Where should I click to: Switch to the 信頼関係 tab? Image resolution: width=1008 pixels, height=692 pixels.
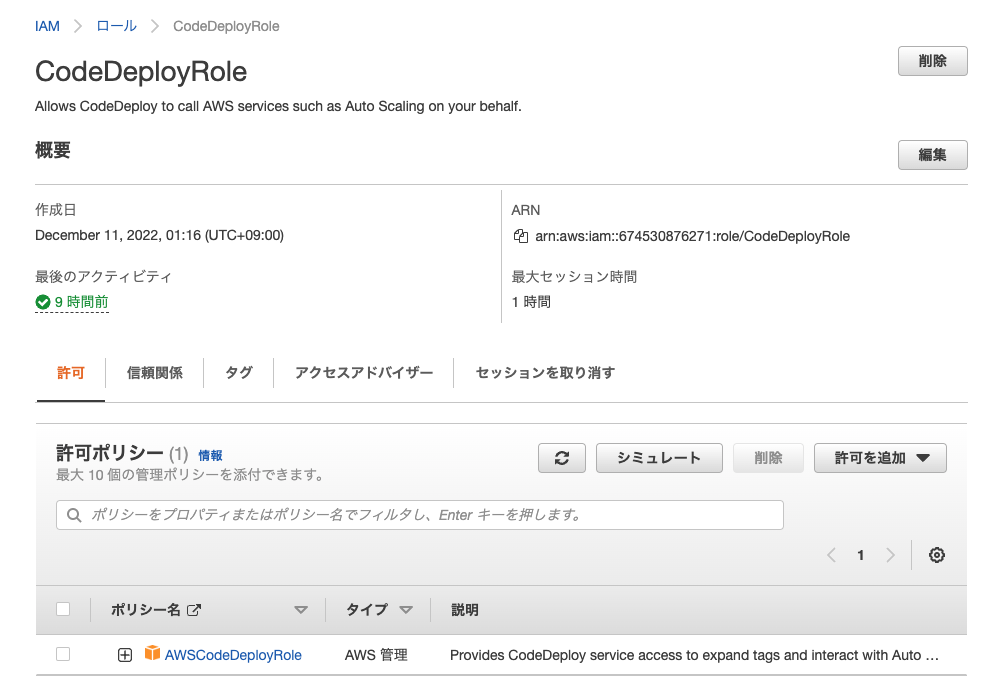point(154,372)
